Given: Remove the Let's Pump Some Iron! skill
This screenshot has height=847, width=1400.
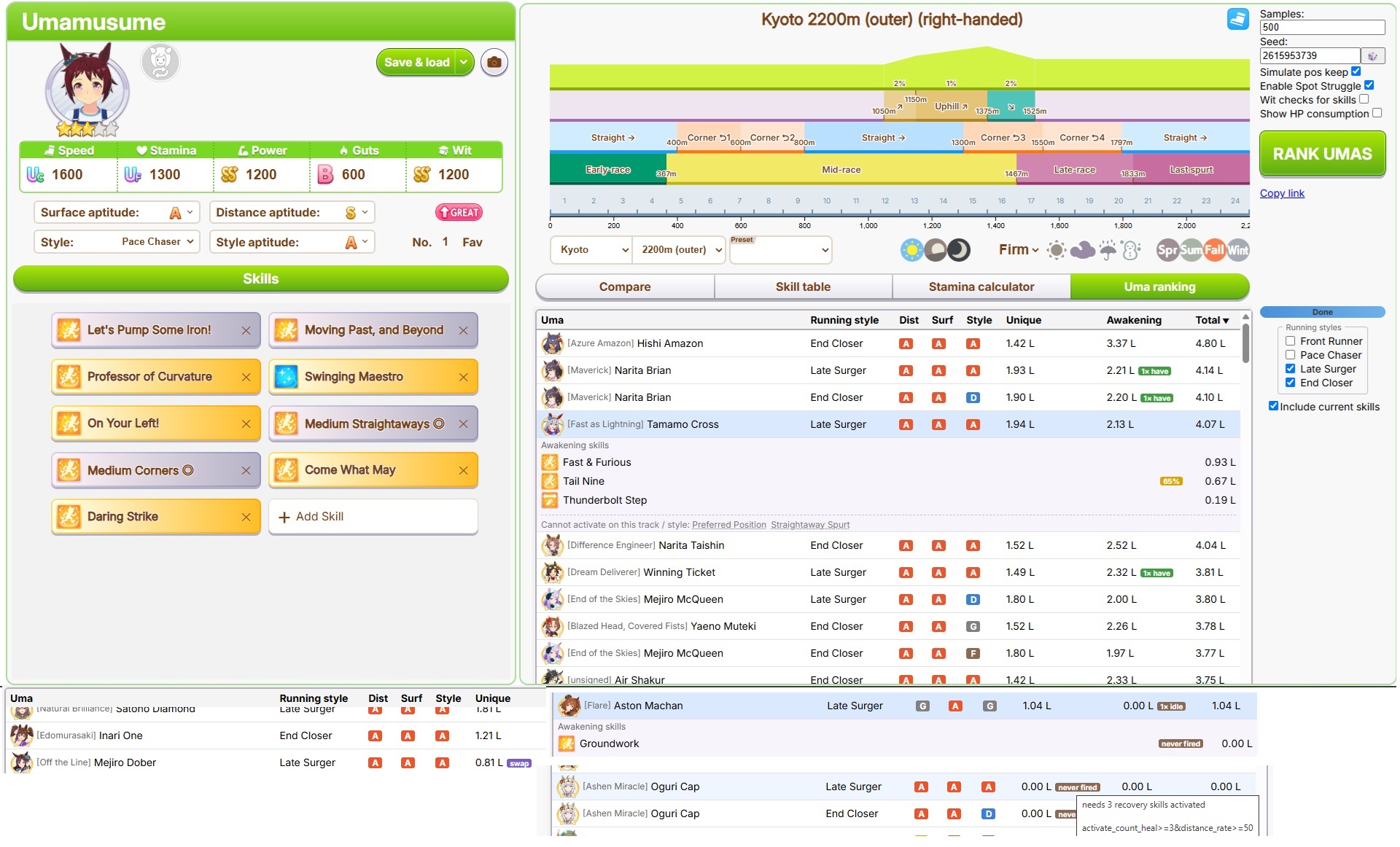Looking at the screenshot, I should [246, 331].
